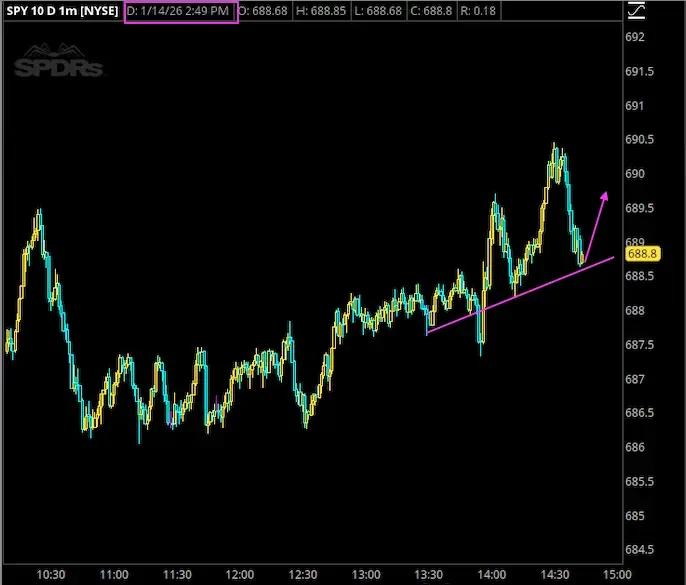The height and width of the screenshot is (585, 686).
Task: Click the 691.5 price axis label
Action: (639, 71)
